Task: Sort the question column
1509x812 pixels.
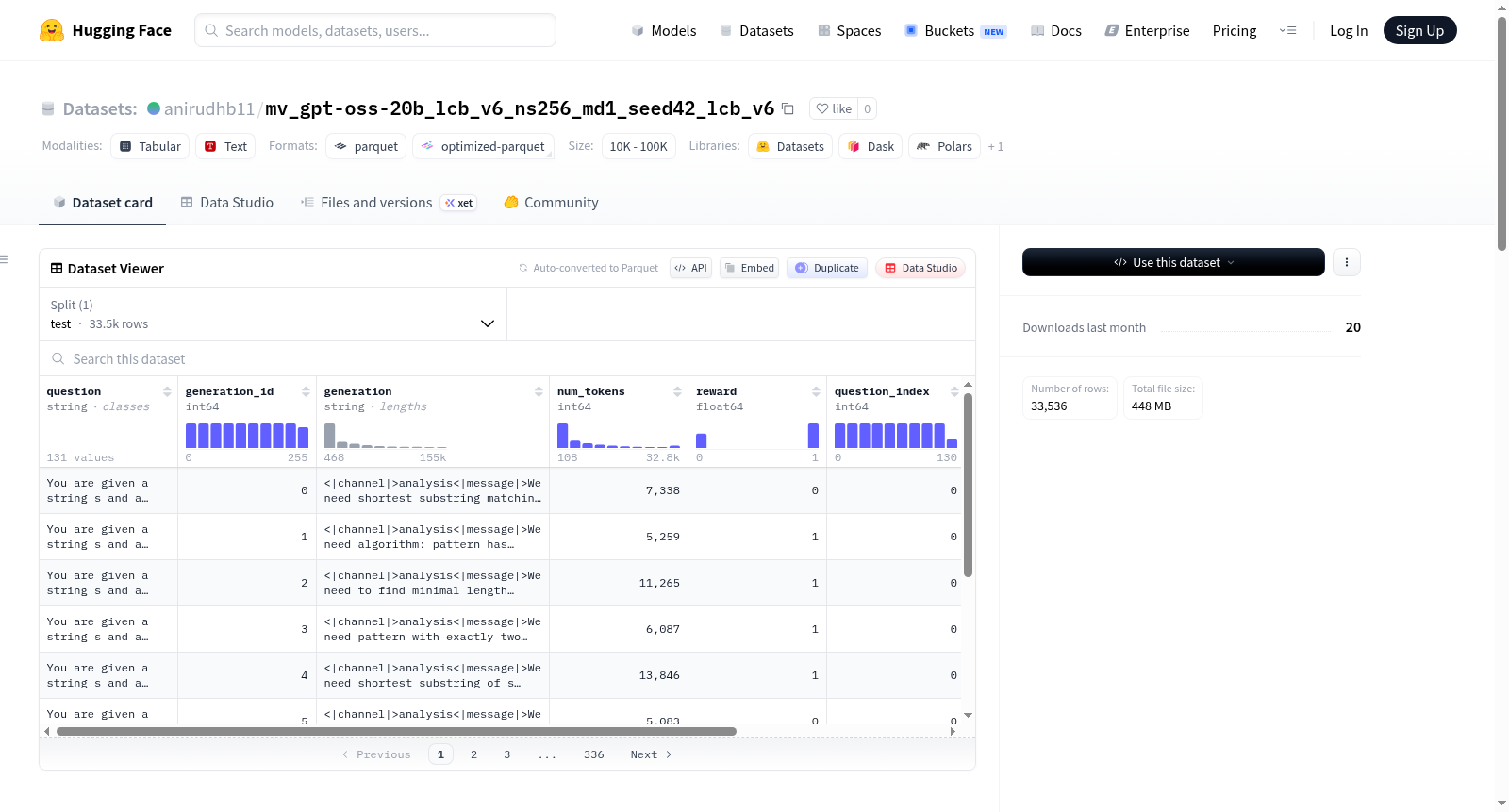Action: tap(167, 391)
